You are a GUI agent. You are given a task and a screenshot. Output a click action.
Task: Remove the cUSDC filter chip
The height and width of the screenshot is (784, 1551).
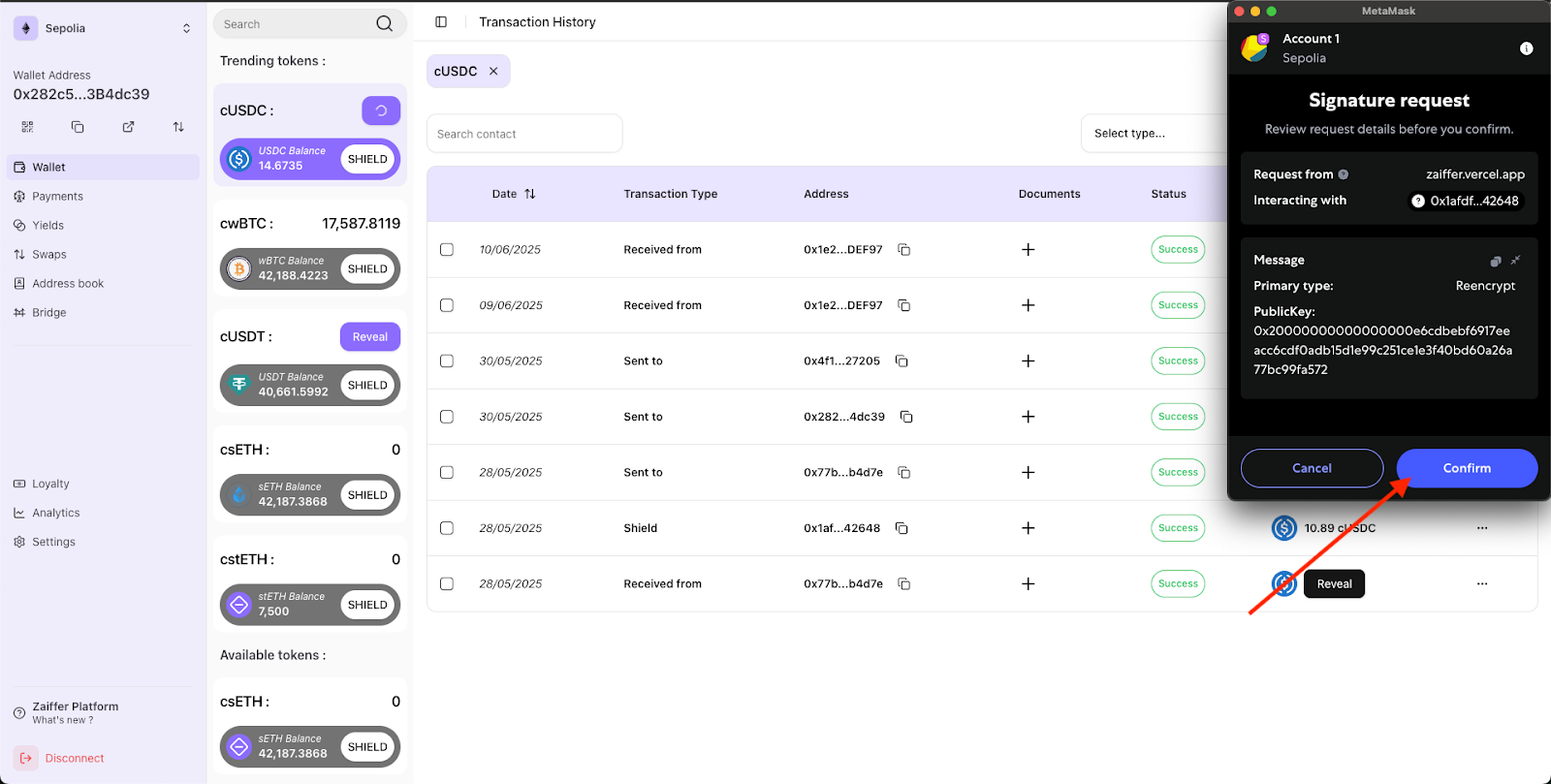click(493, 71)
